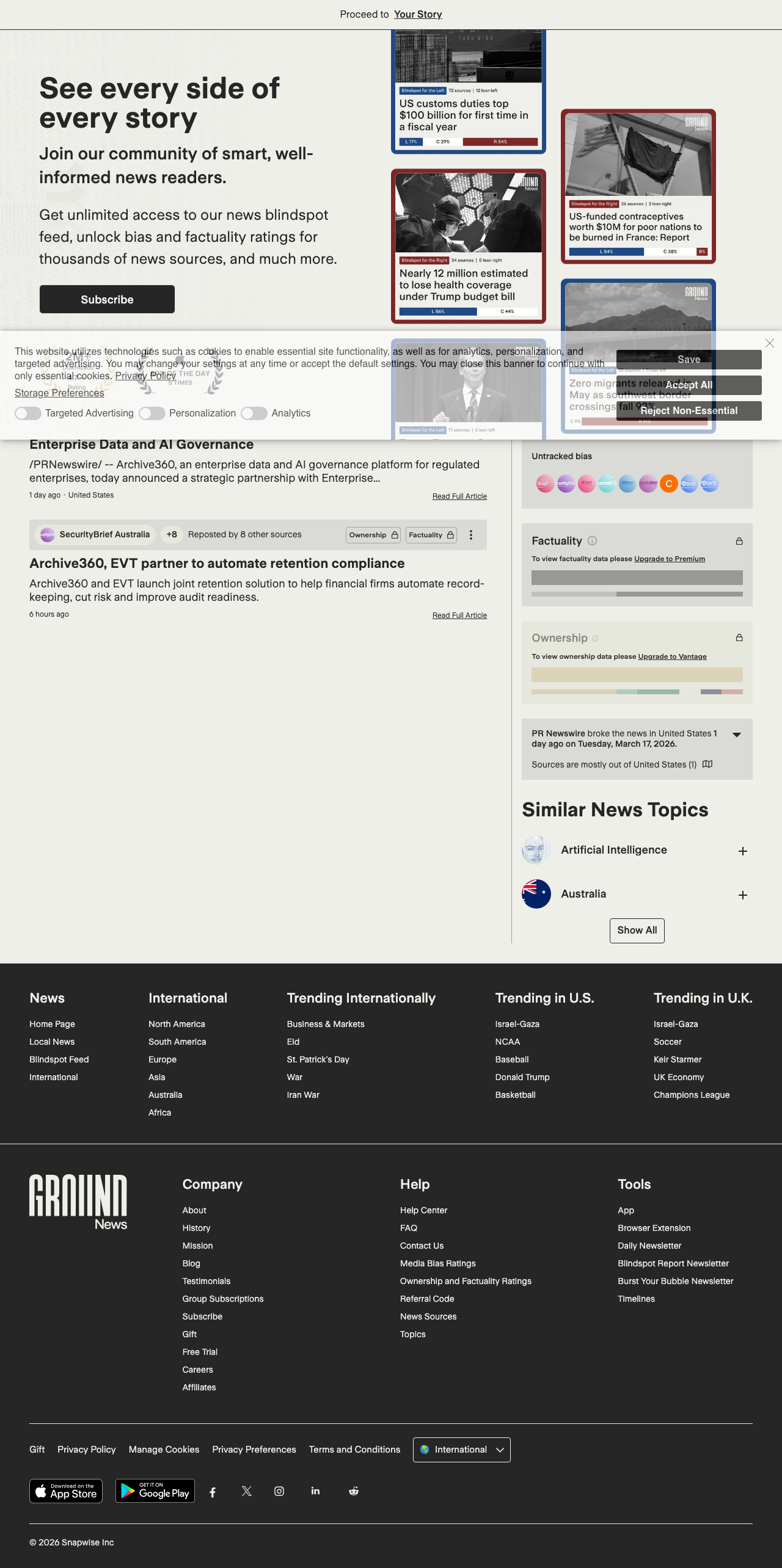Open the Reddit icon
Image resolution: width=782 pixels, height=1568 pixels.
[354, 1491]
